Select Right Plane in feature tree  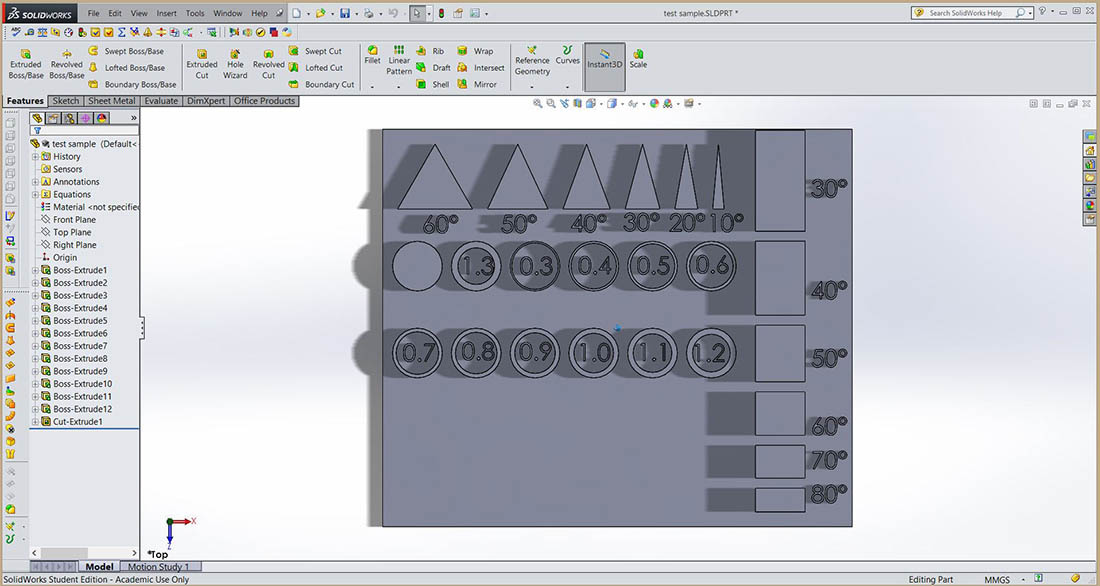[x=69, y=245]
